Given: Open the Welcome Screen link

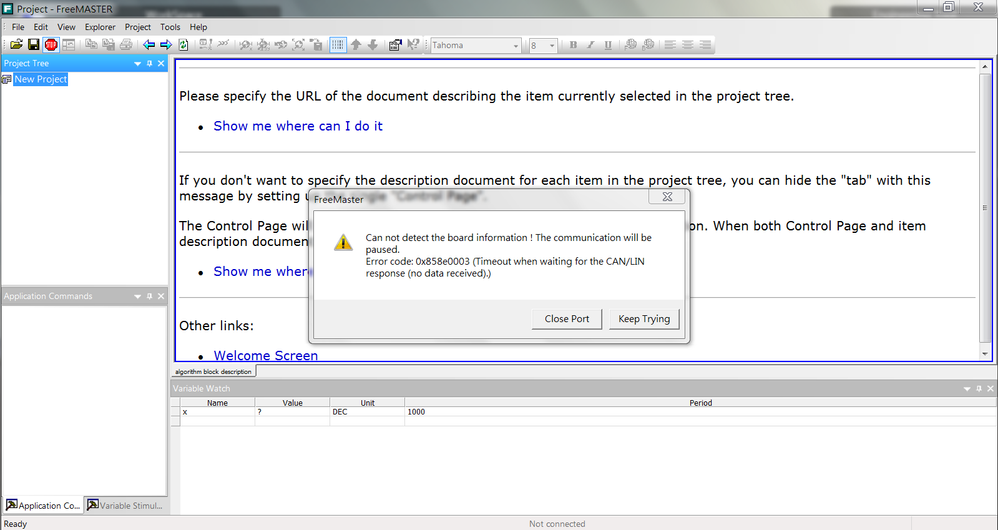Looking at the screenshot, I should pyautogui.click(x=265, y=355).
